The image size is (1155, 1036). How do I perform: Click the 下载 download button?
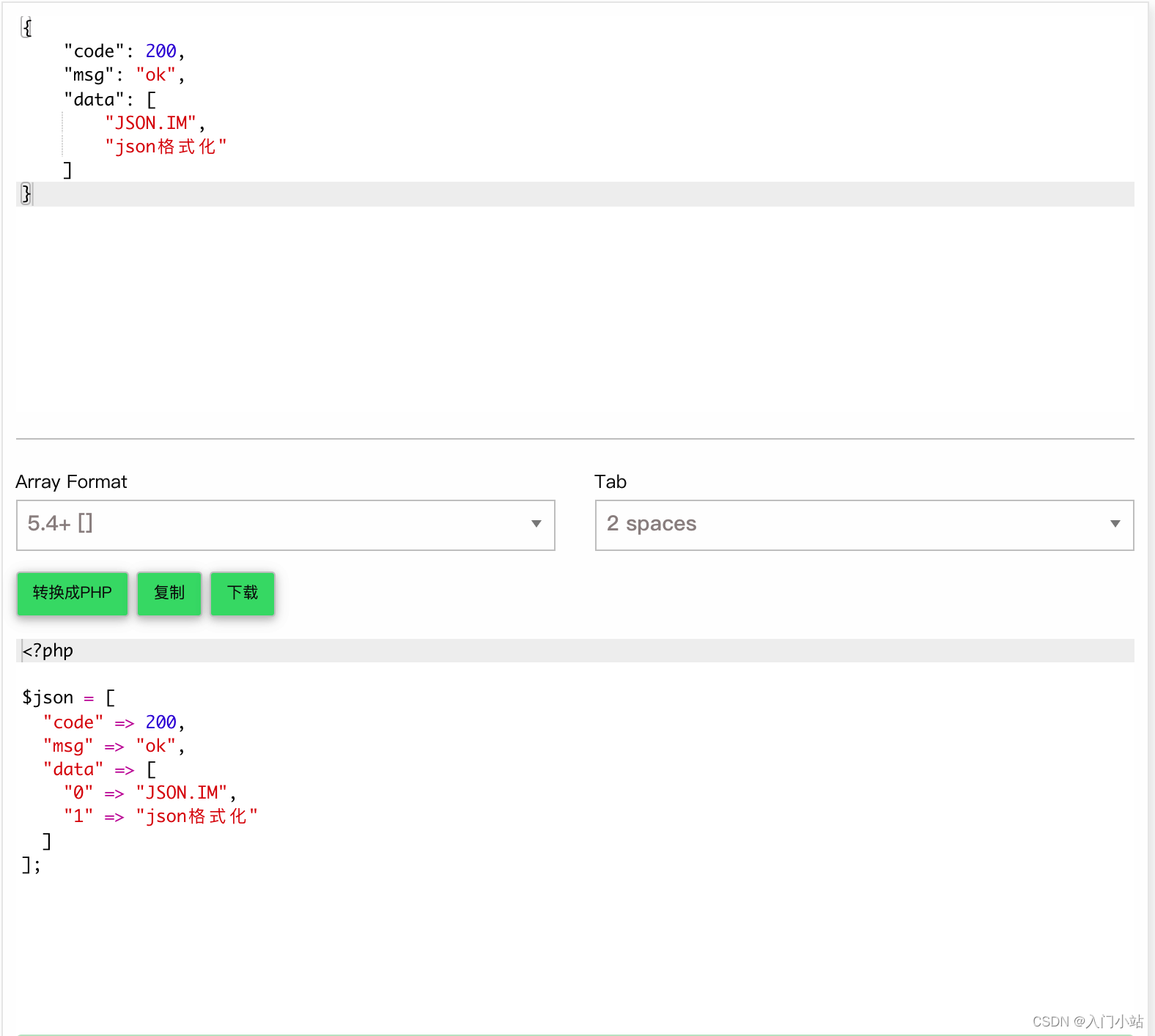(243, 593)
